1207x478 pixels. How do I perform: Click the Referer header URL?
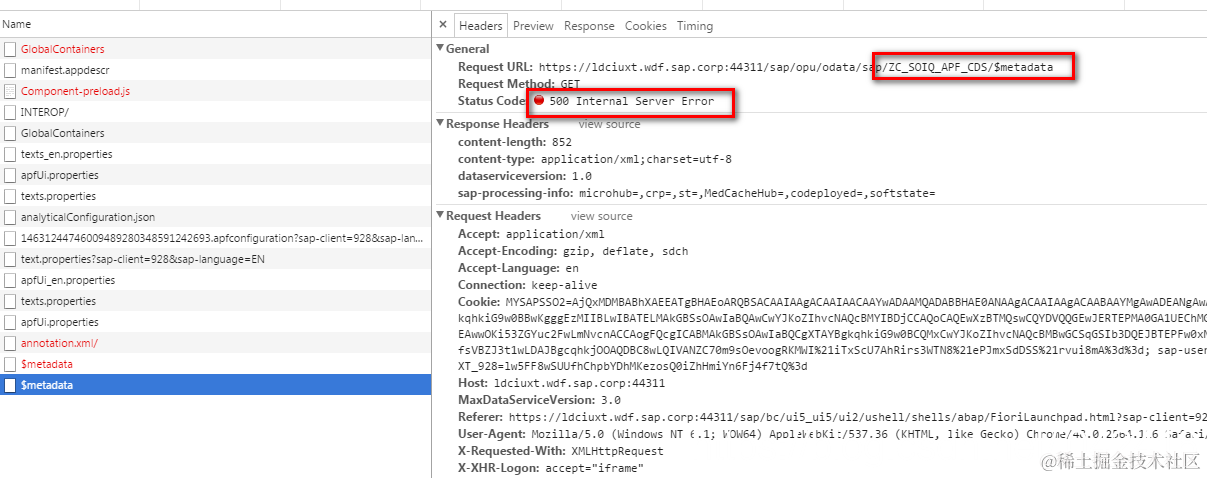857,417
